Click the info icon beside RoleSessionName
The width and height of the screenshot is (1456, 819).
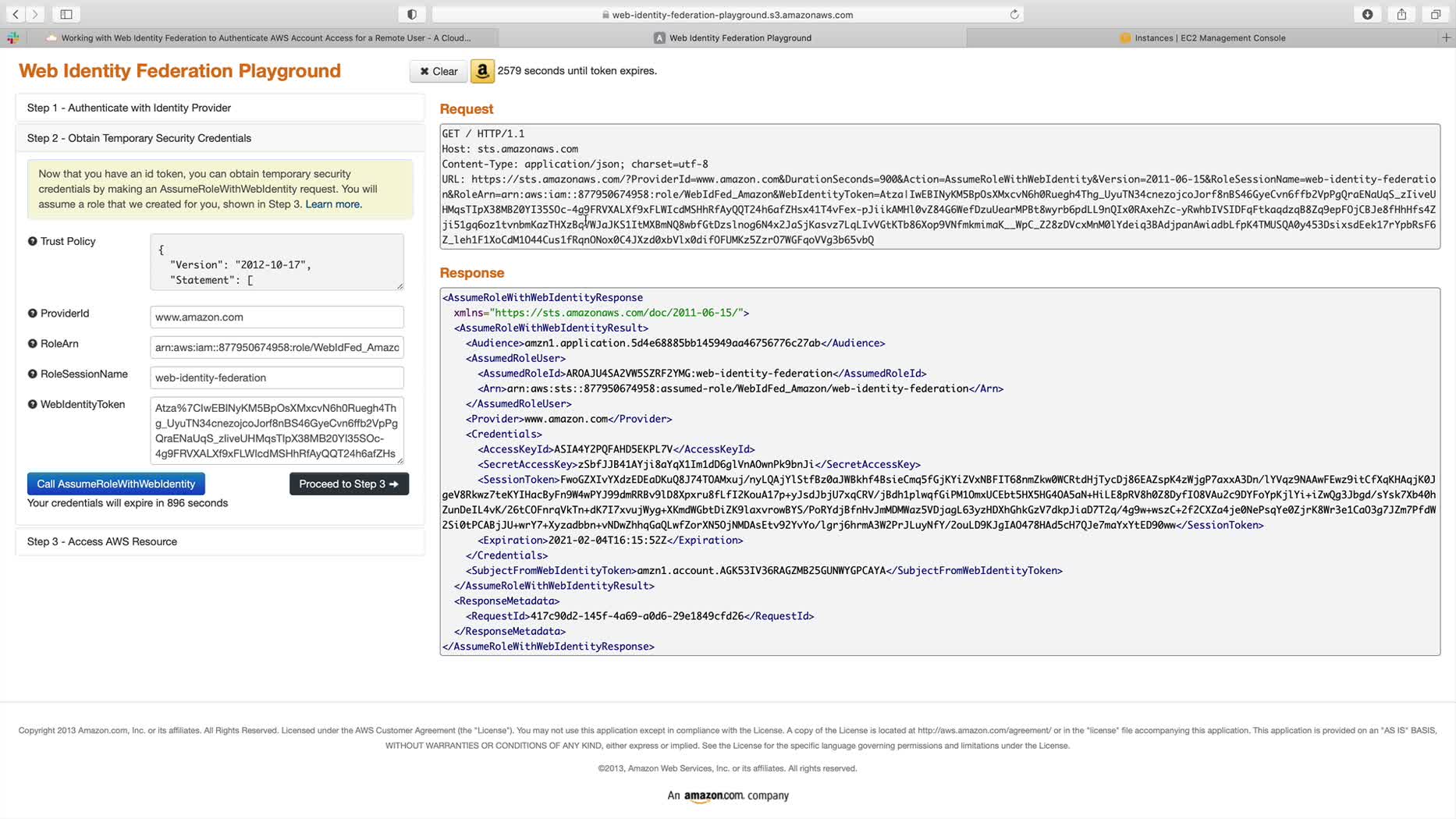pyautogui.click(x=33, y=374)
